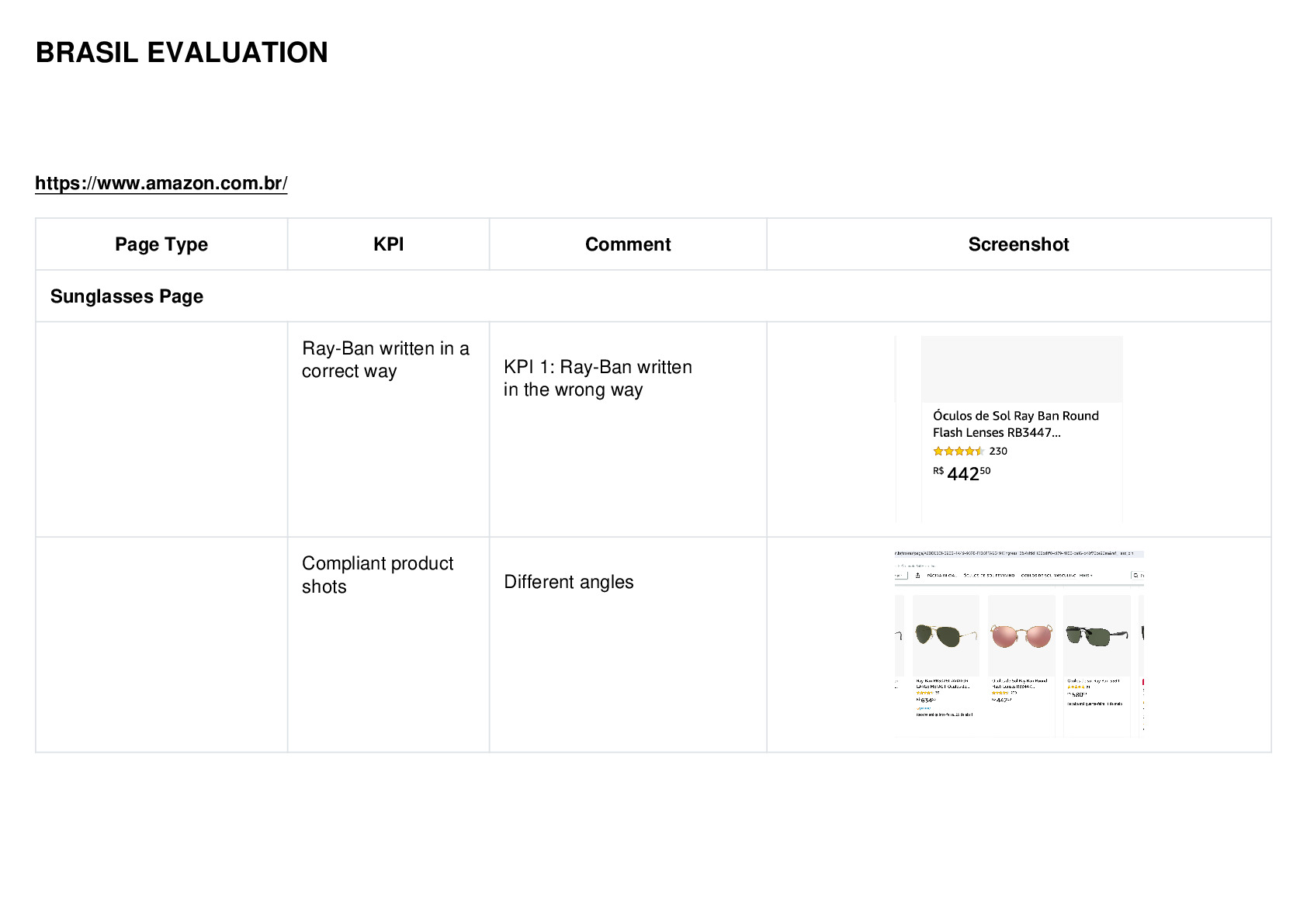This screenshot has height=924, width=1307.
Task: Select the Page Type column header
Action: click(x=161, y=244)
